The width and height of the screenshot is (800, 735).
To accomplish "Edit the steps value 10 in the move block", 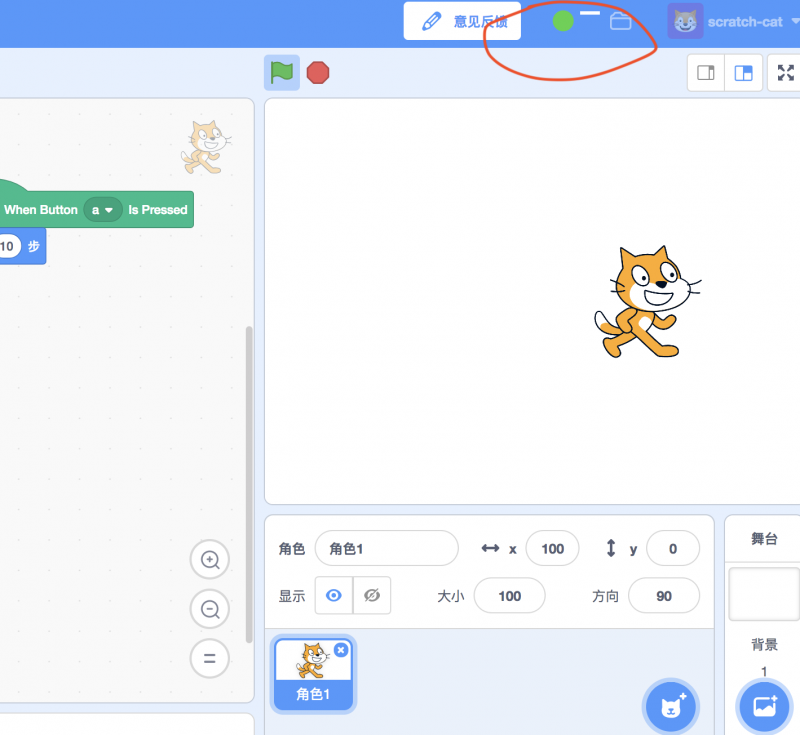I will coord(8,246).
